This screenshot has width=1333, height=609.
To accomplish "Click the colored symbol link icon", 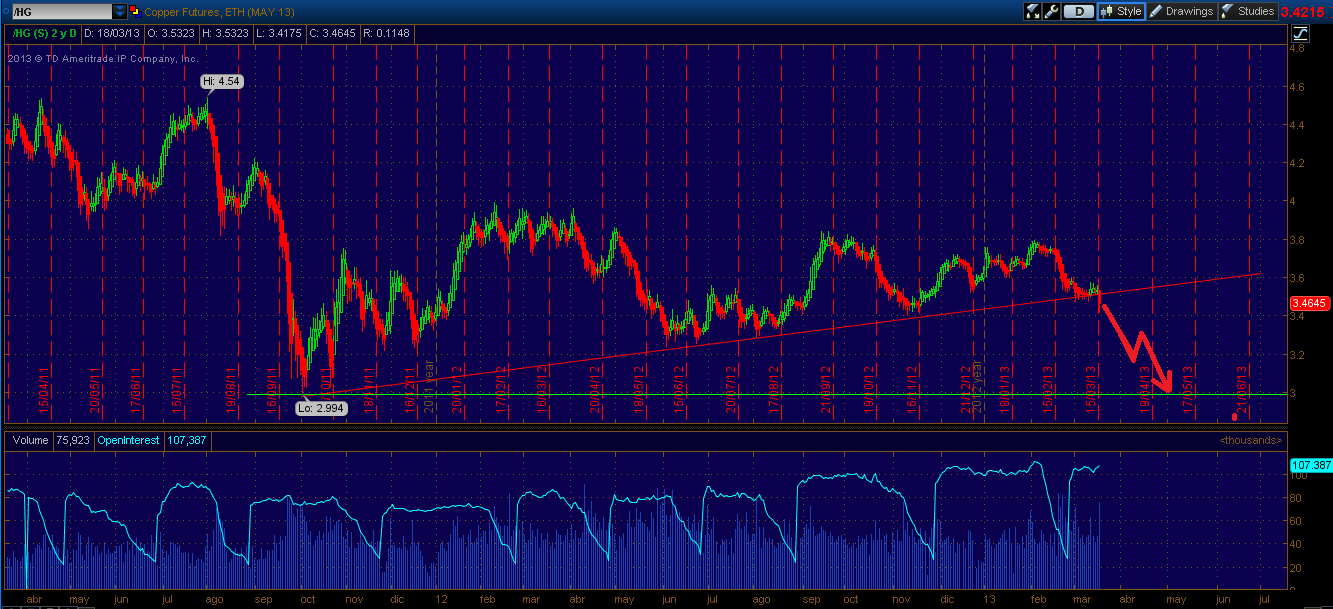I will click(x=135, y=11).
